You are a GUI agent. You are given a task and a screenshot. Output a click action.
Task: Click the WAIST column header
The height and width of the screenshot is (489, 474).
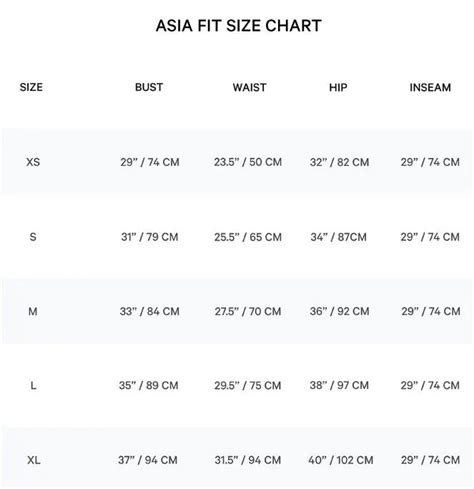click(x=249, y=87)
